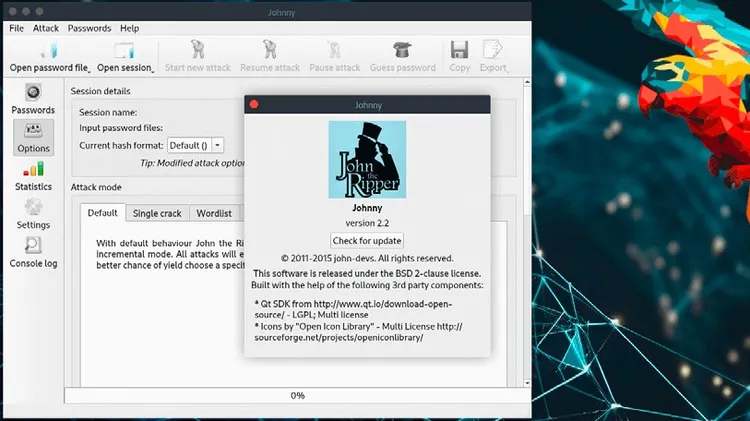Click the Export toolbar icon
The width and height of the screenshot is (750, 421).
click(492, 50)
